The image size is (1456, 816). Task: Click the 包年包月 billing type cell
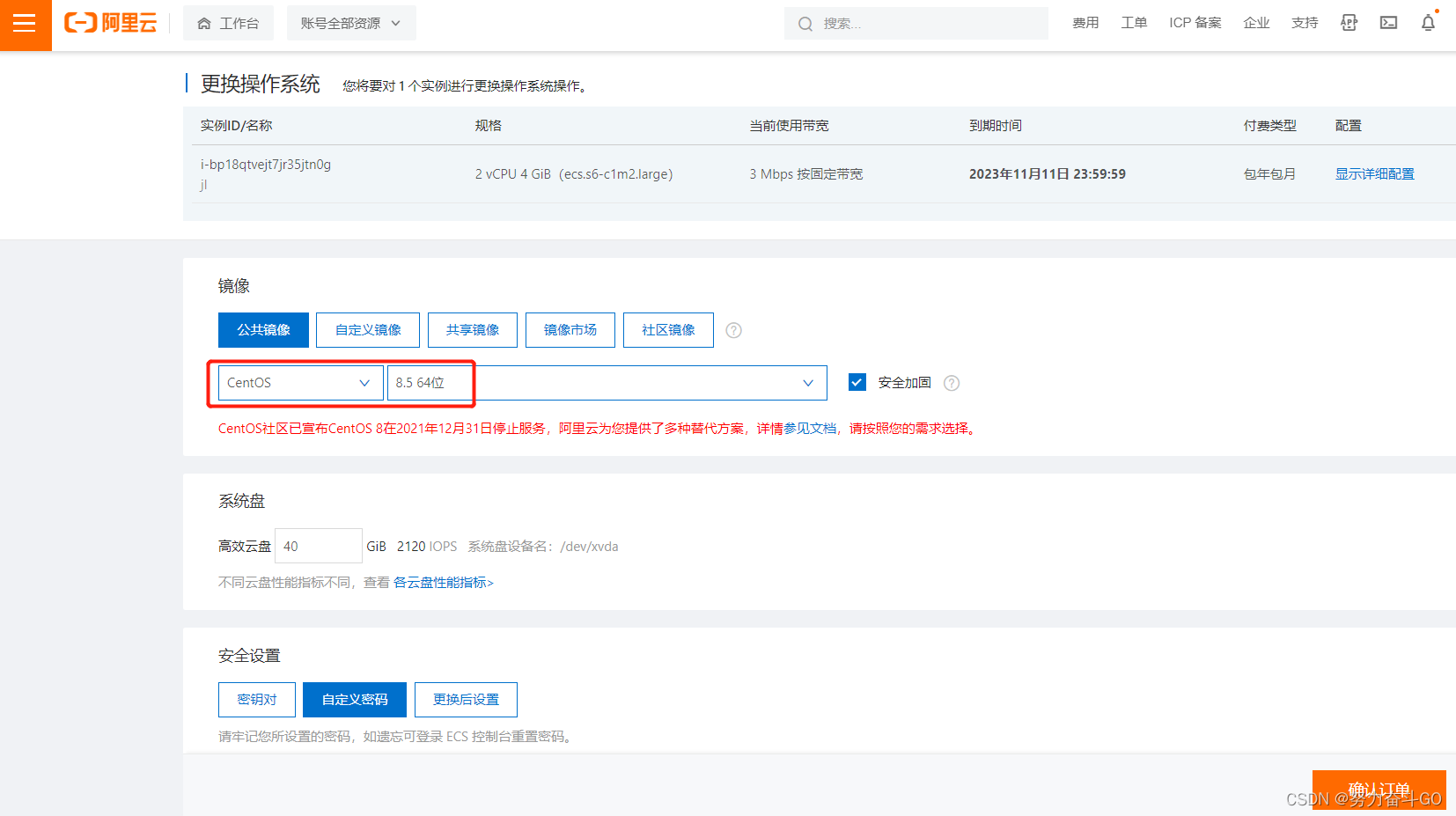(x=1269, y=174)
